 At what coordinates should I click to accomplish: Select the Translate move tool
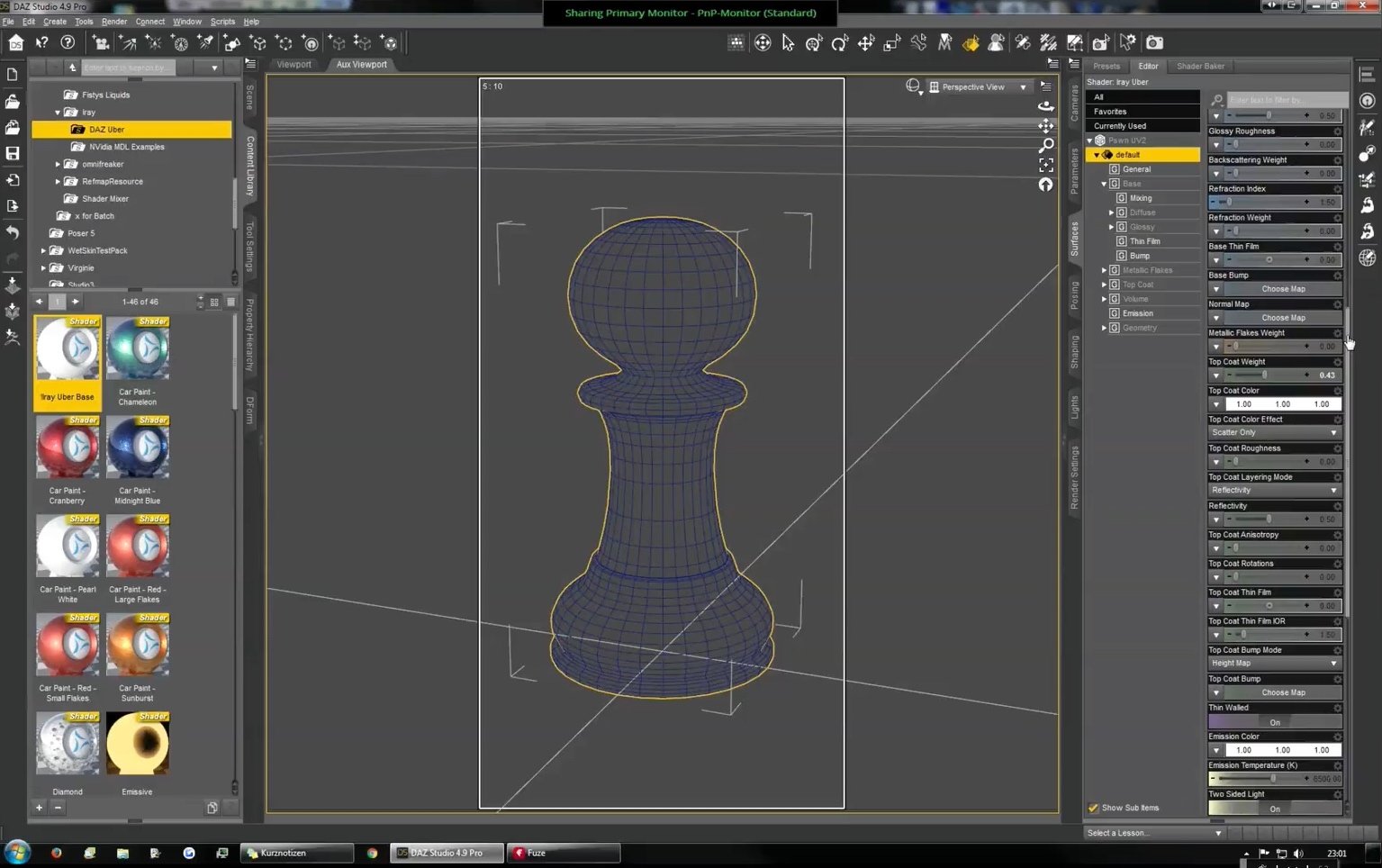pyautogui.click(x=866, y=42)
